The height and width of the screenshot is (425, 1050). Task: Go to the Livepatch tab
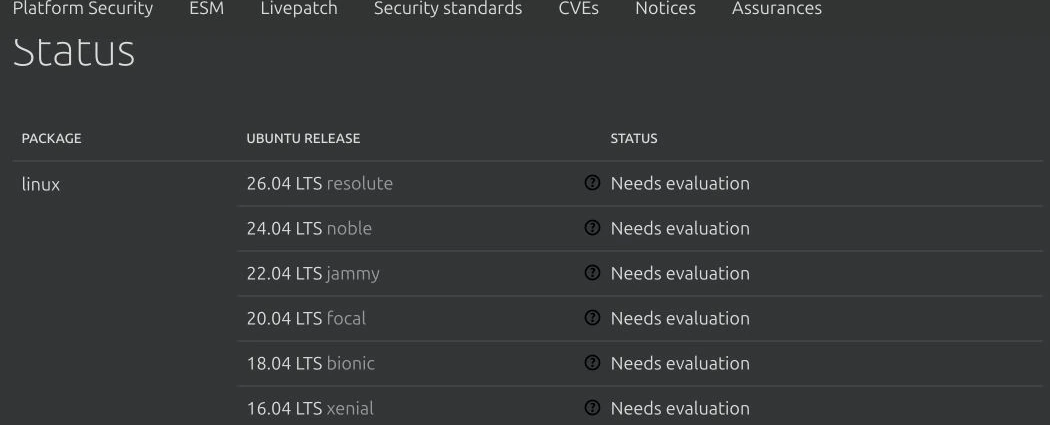pos(299,9)
